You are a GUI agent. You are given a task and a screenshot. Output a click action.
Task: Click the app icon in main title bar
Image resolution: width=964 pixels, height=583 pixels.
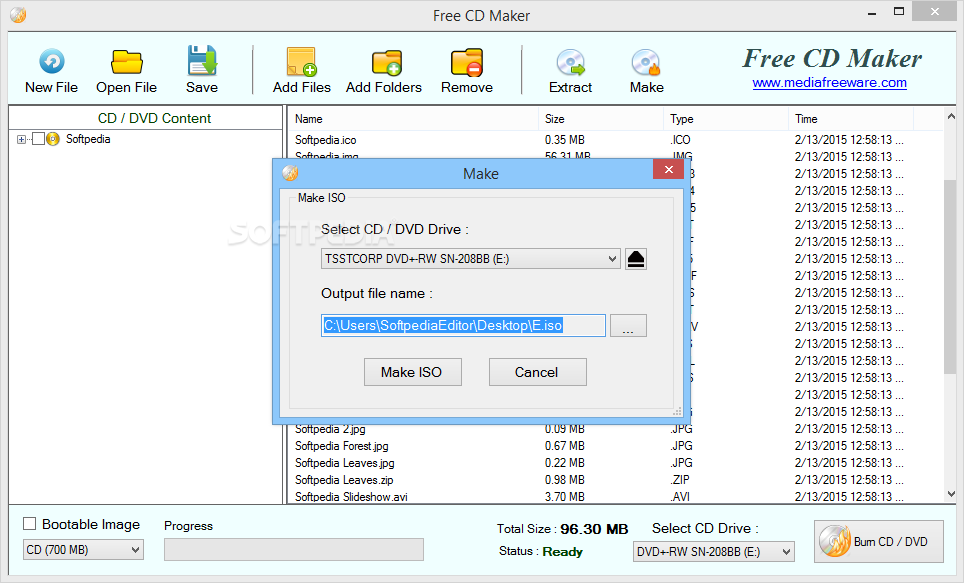18,15
